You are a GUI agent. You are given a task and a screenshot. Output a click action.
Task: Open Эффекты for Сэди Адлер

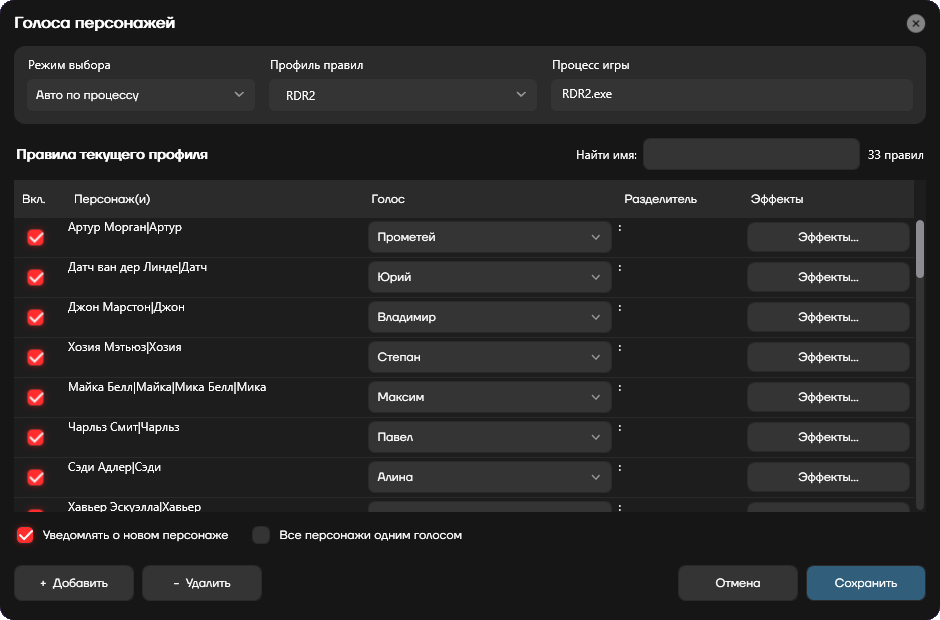[x=828, y=477]
